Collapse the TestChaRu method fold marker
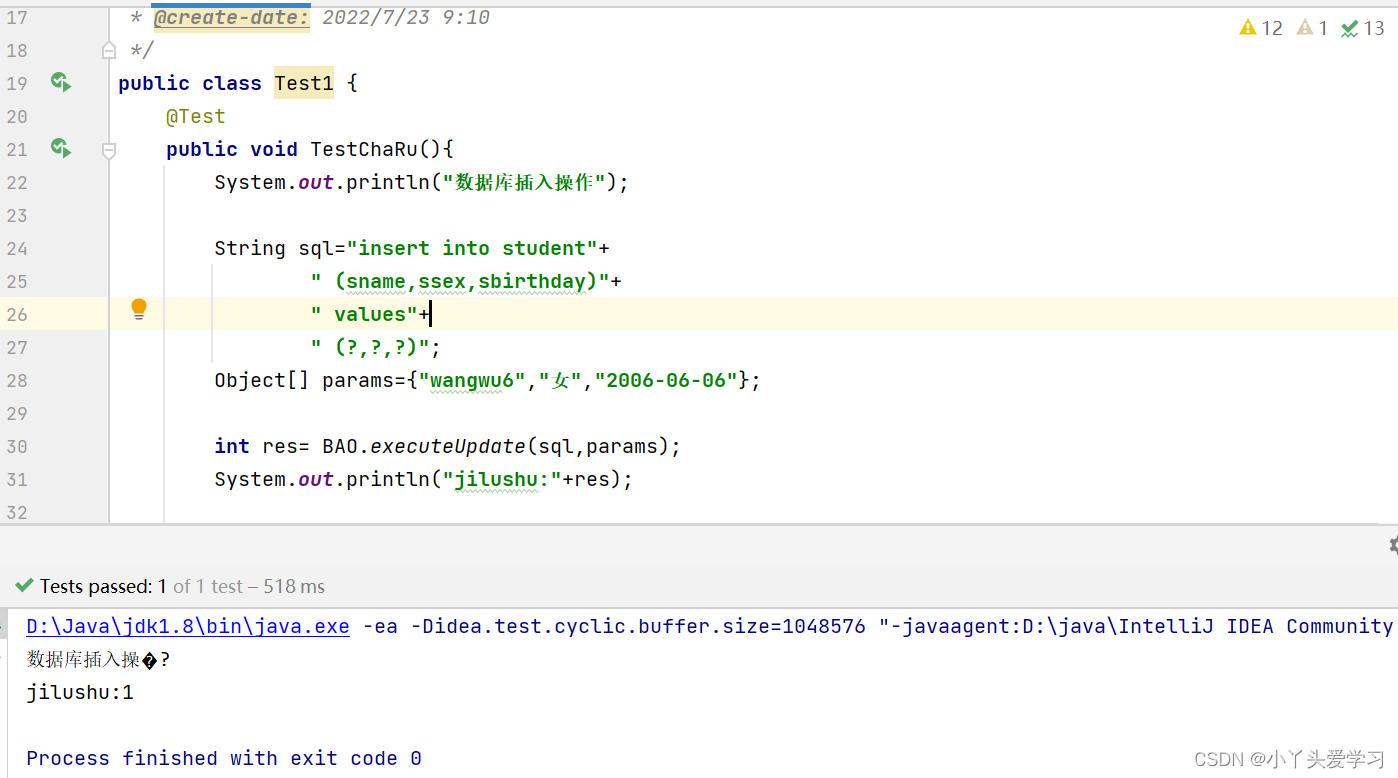This screenshot has width=1398, height=778. pyautogui.click(x=109, y=150)
